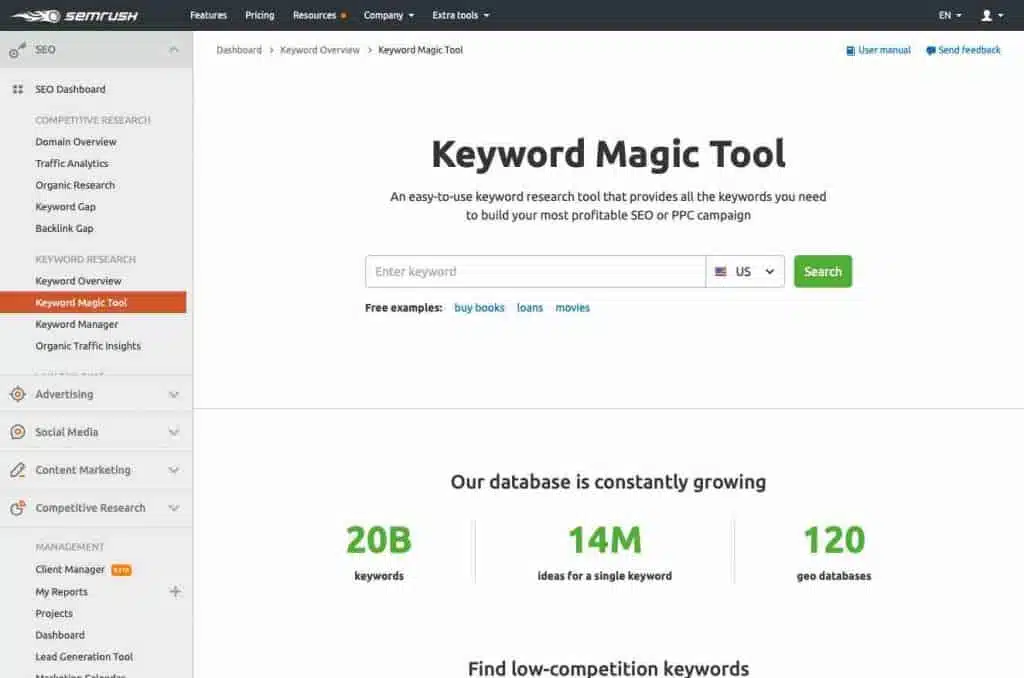Open Traffic Analytics in sidebar
Image resolution: width=1024 pixels, height=678 pixels.
[x=72, y=163]
